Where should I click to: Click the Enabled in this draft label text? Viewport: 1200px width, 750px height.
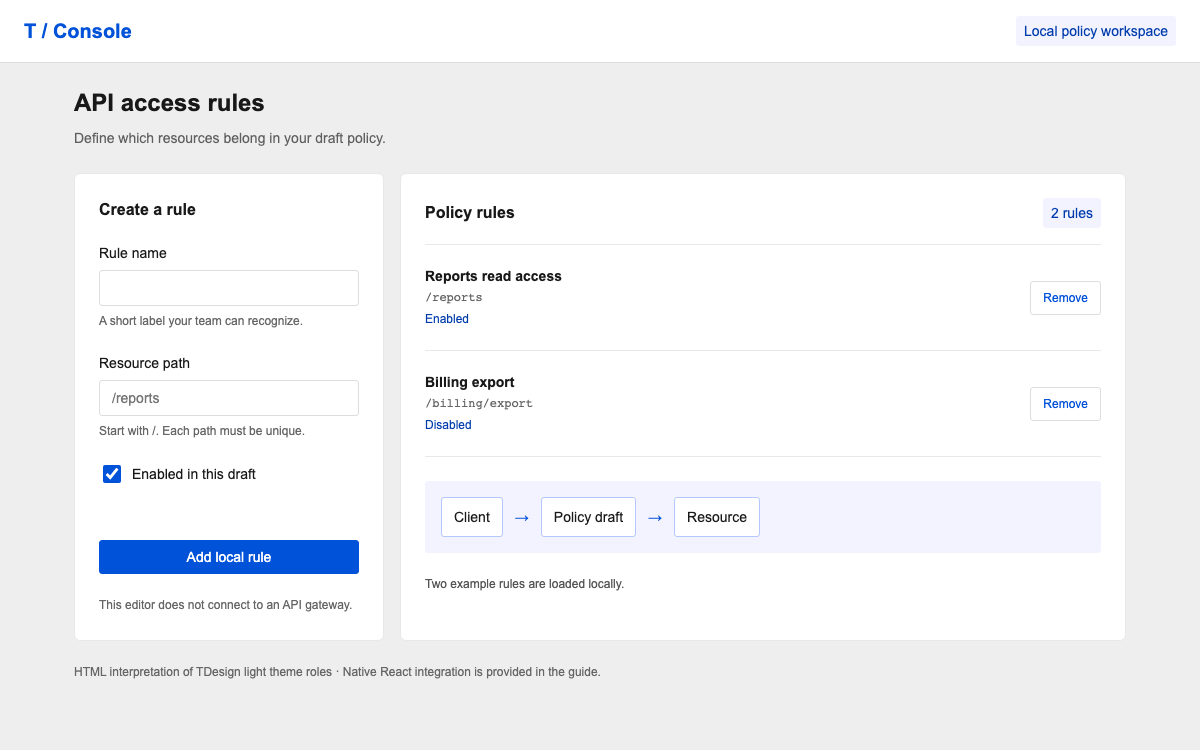pos(194,474)
